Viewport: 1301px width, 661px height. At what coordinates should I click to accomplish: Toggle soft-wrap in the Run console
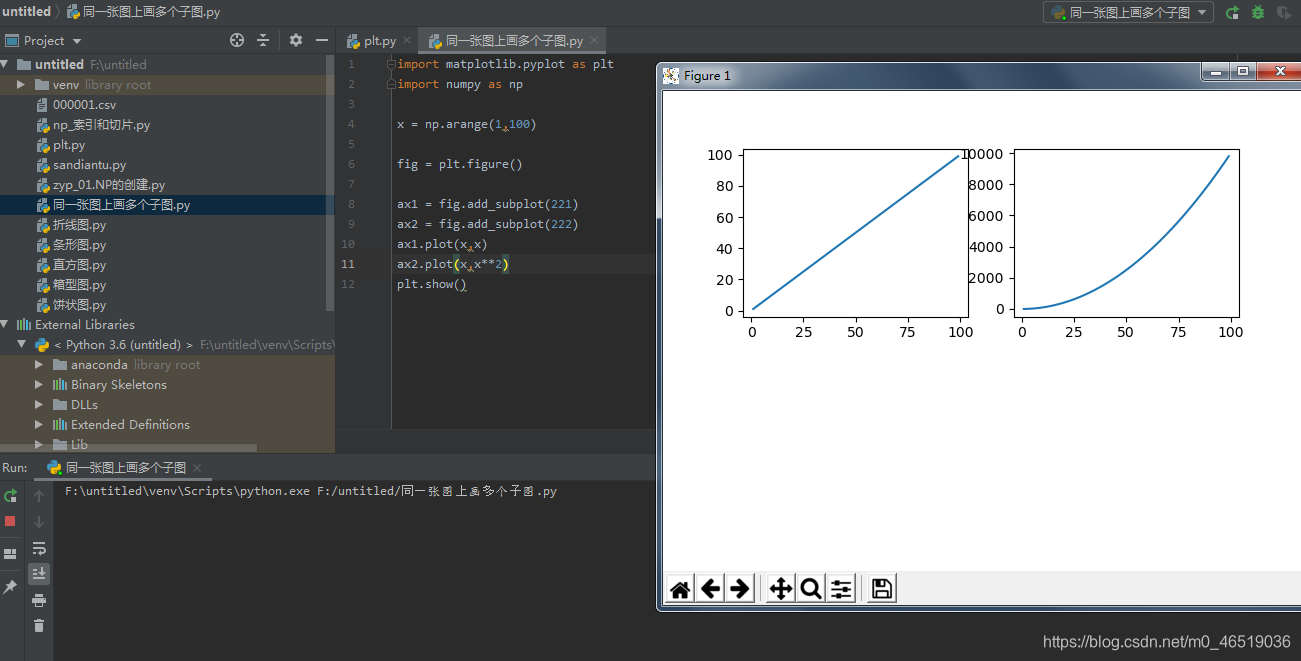39,548
